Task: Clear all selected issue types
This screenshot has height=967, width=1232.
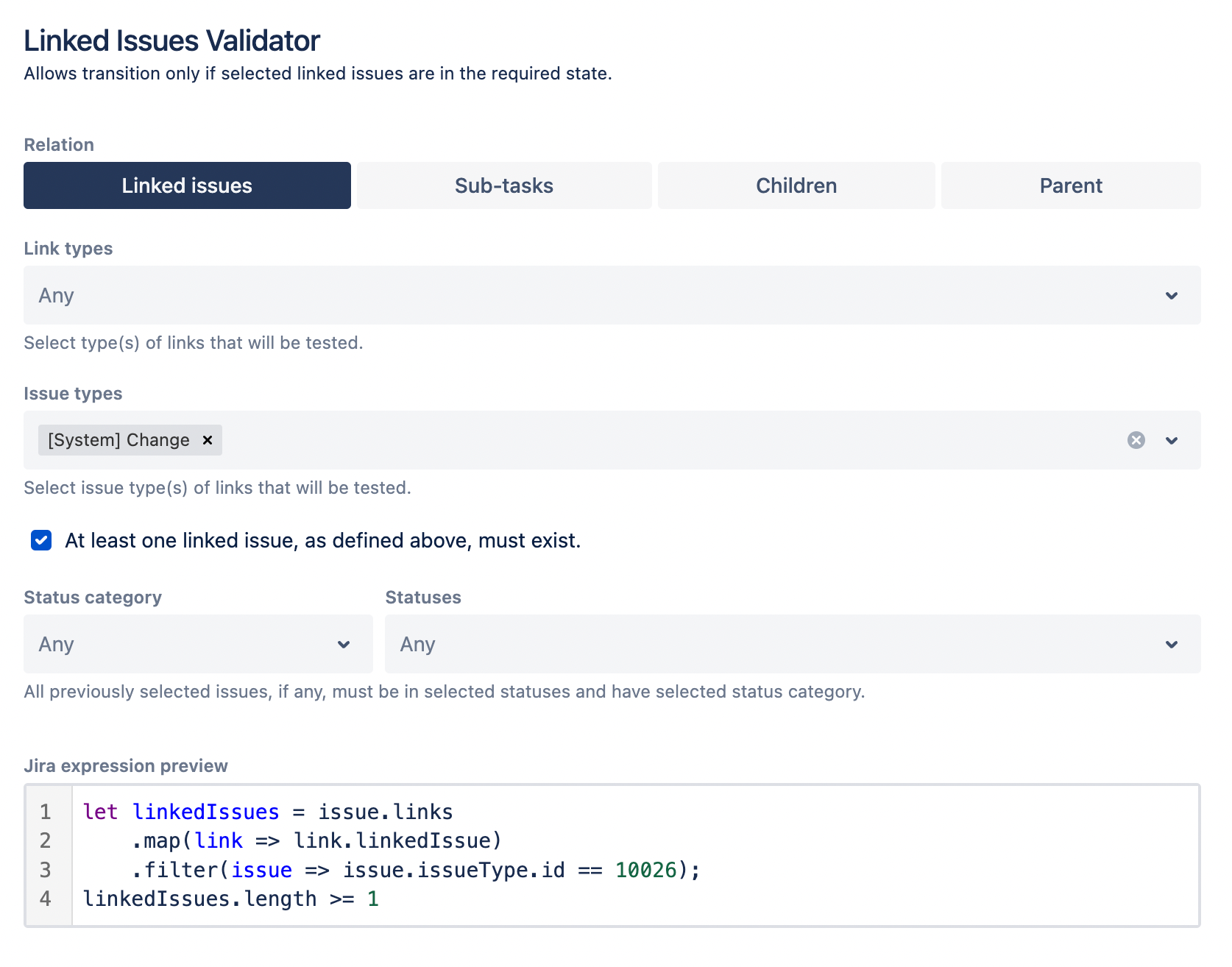Action: click(1136, 440)
